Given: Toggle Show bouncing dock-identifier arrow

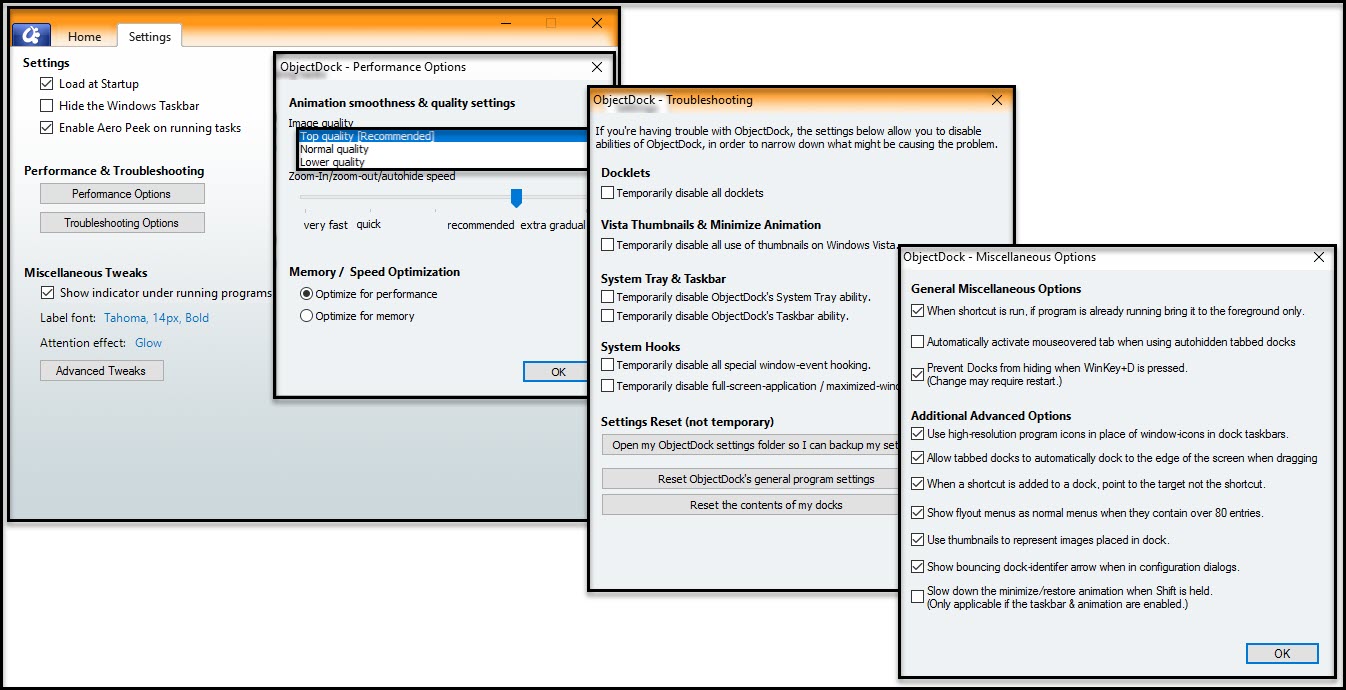Looking at the screenshot, I should (x=918, y=567).
